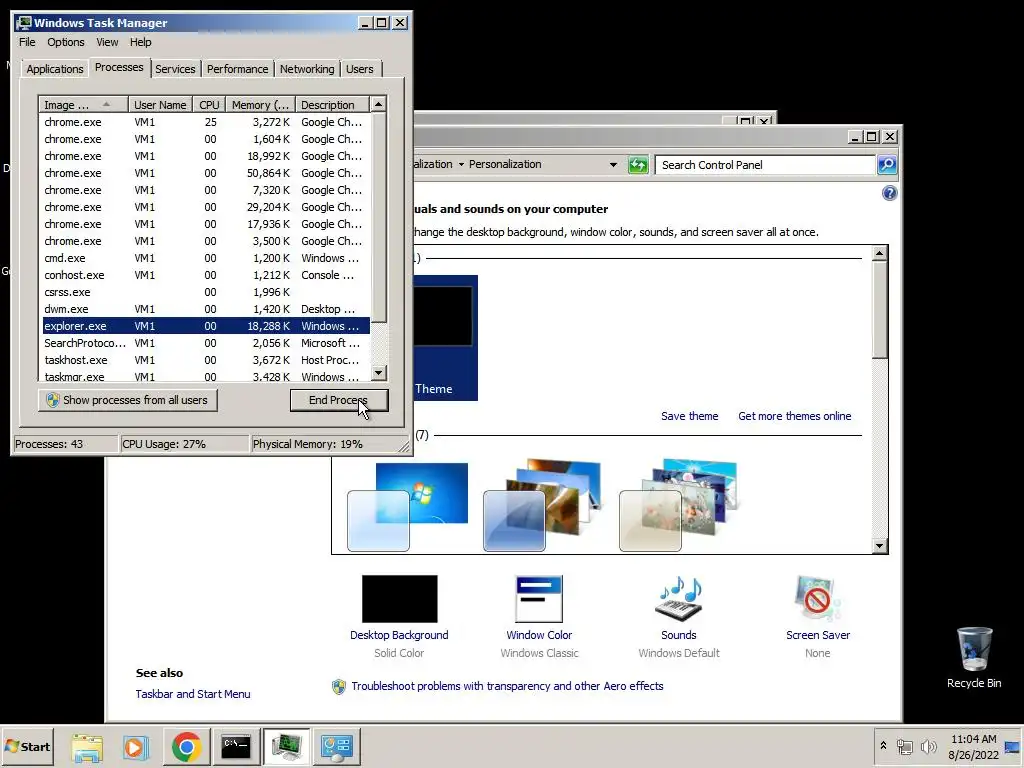The width and height of the screenshot is (1024, 768).
Task: Click Show processes from all users
Action: (x=127, y=400)
